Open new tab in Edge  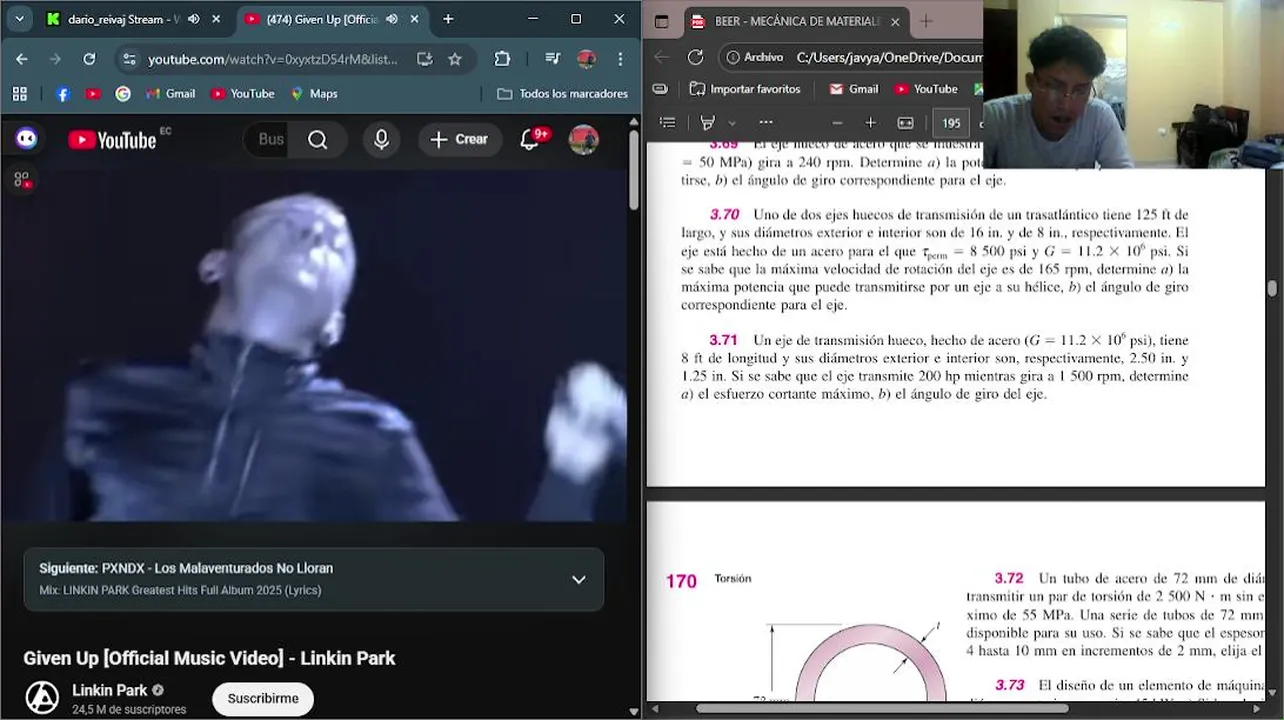tap(926, 21)
